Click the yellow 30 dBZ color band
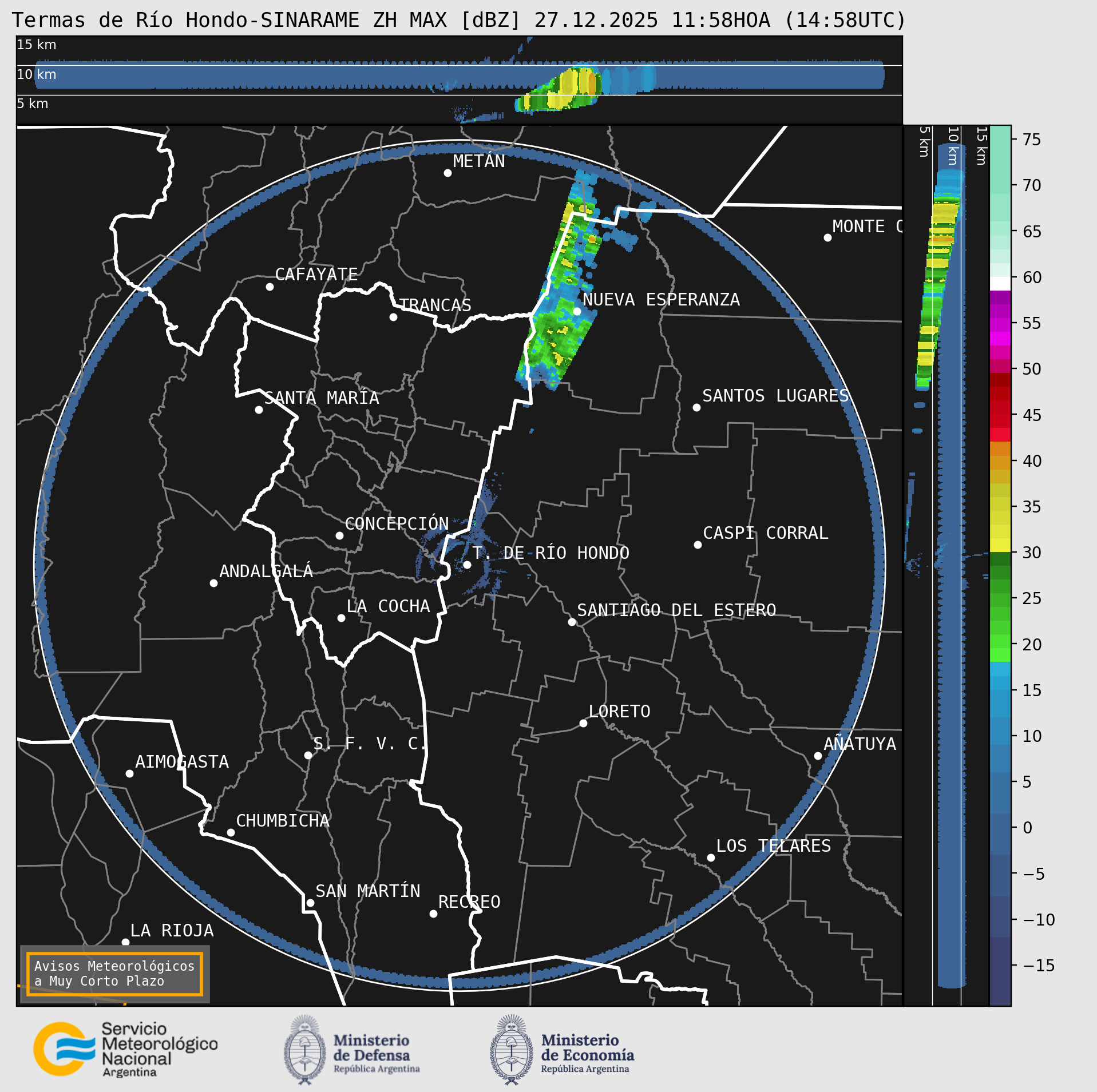The height and width of the screenshot is (1092, 1097). click(1000, 545)
